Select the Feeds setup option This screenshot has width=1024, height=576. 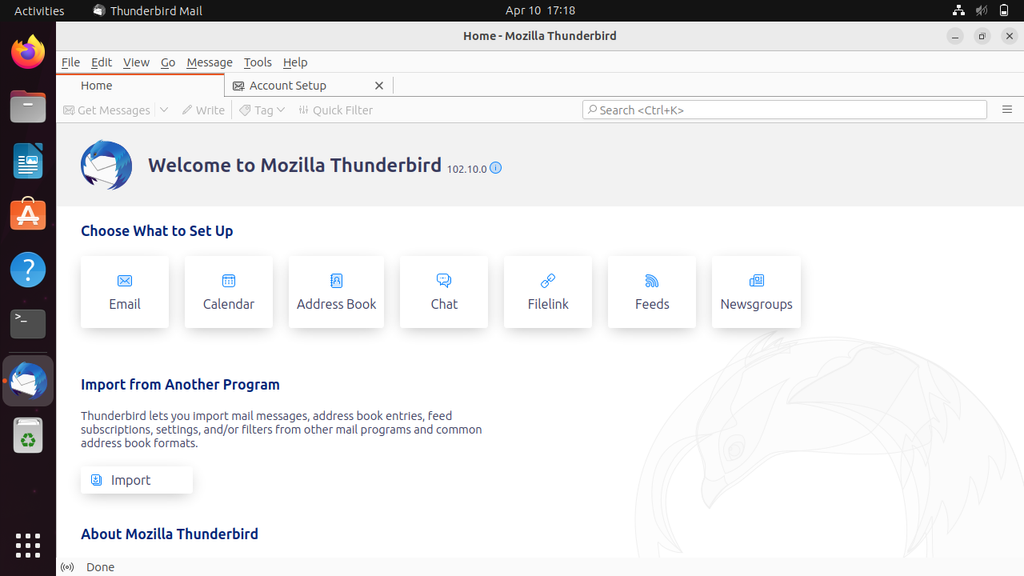pyautogui.click(x=651, y=291)
